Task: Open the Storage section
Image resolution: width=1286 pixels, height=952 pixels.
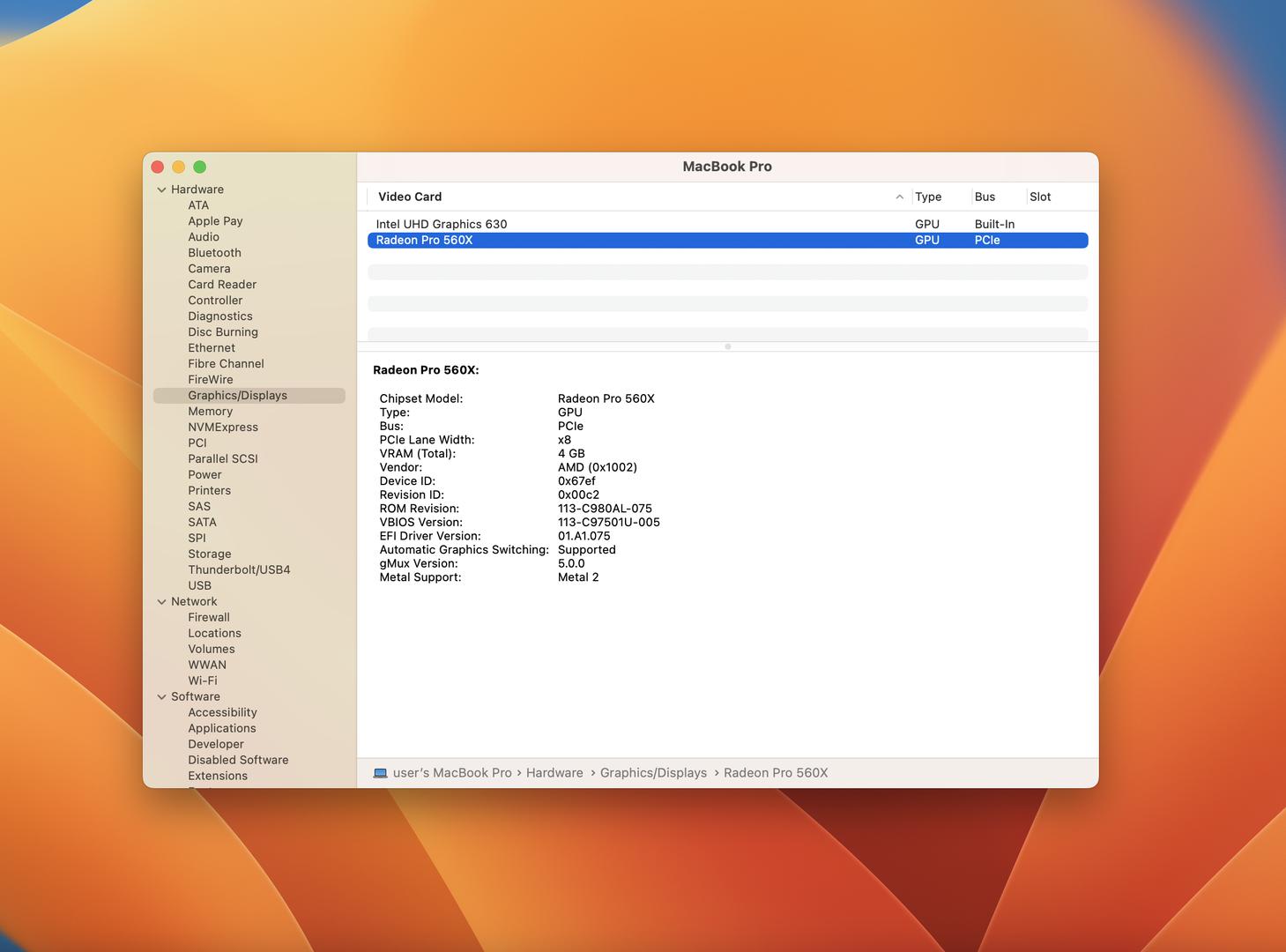Action: [x=210, y=554]
